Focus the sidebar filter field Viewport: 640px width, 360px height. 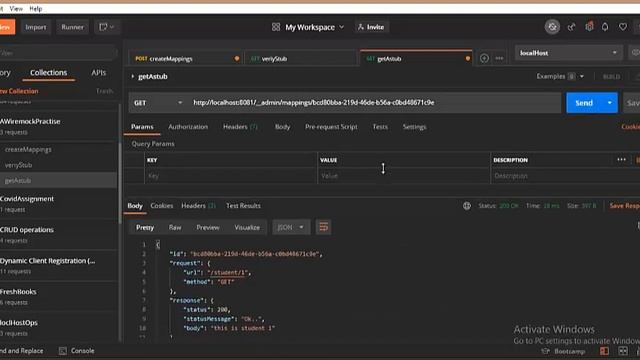point(58,53)
